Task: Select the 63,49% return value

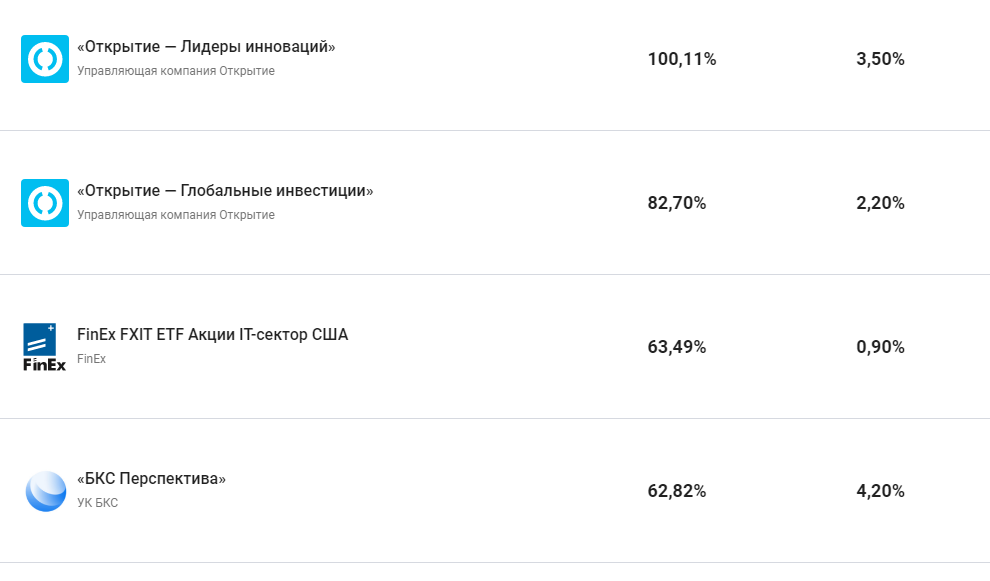Action: [x=677, y=347]
